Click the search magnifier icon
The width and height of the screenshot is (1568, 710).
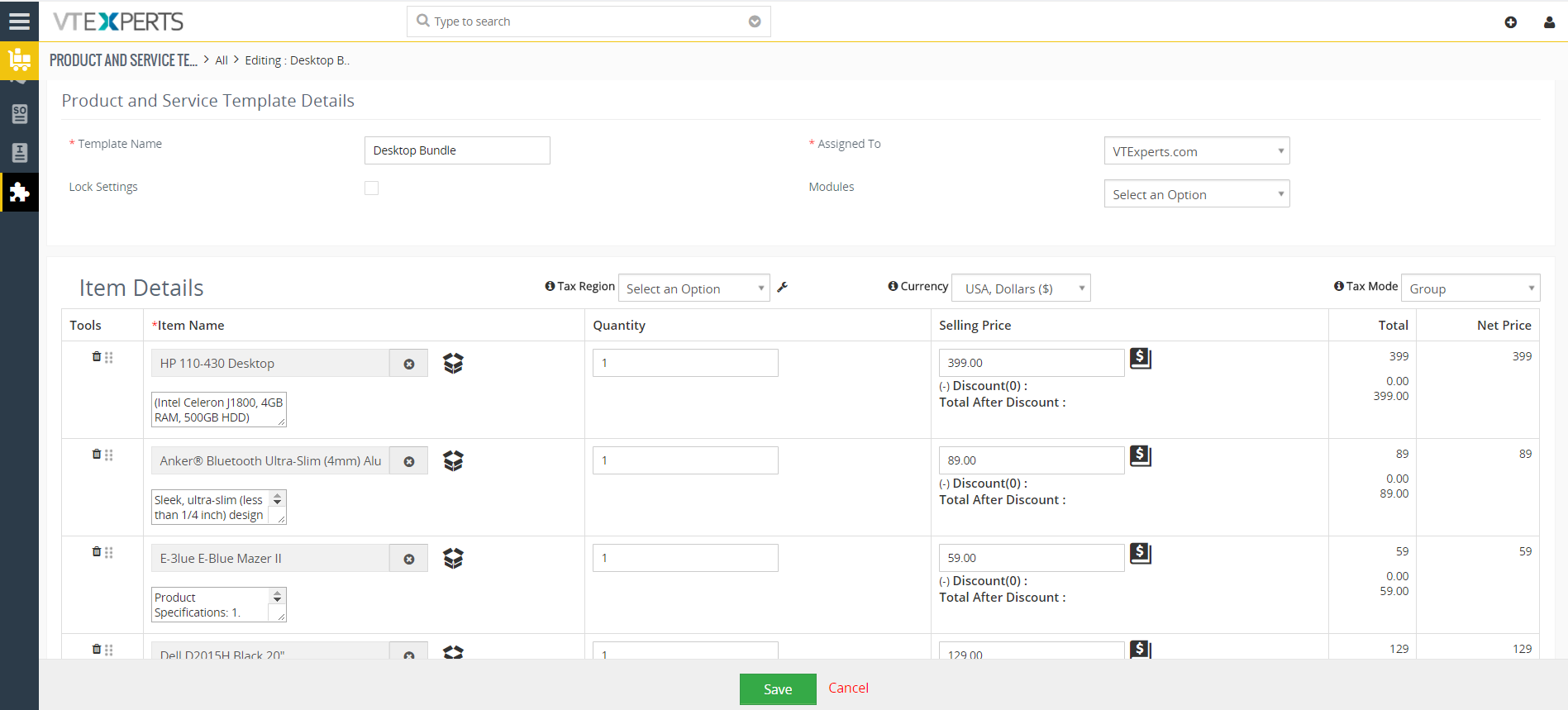pos(423,21)
